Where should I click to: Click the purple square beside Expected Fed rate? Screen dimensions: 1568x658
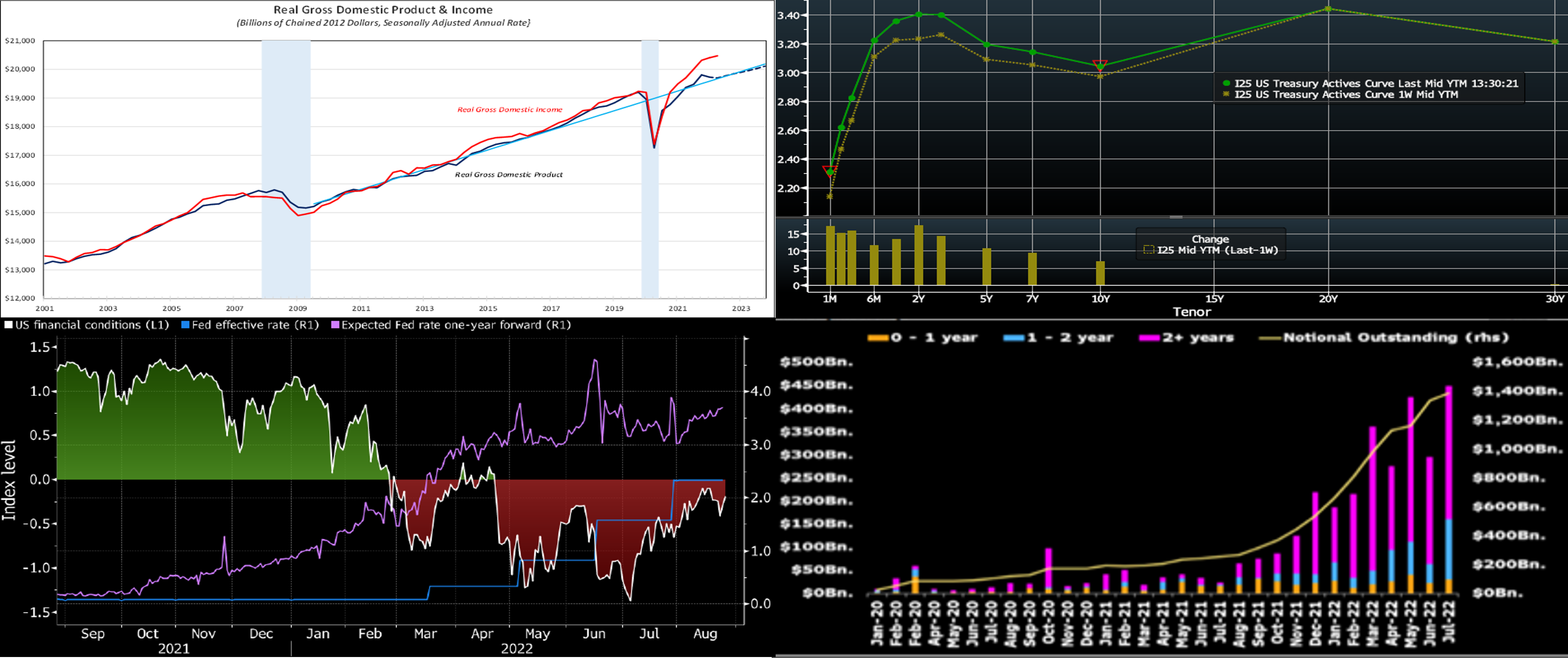coord(335,325)
